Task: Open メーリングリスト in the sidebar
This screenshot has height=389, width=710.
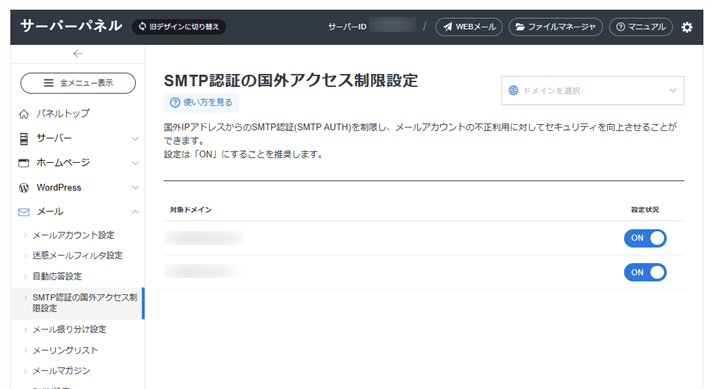Action: pyautogui.click(x=65, y=350)
